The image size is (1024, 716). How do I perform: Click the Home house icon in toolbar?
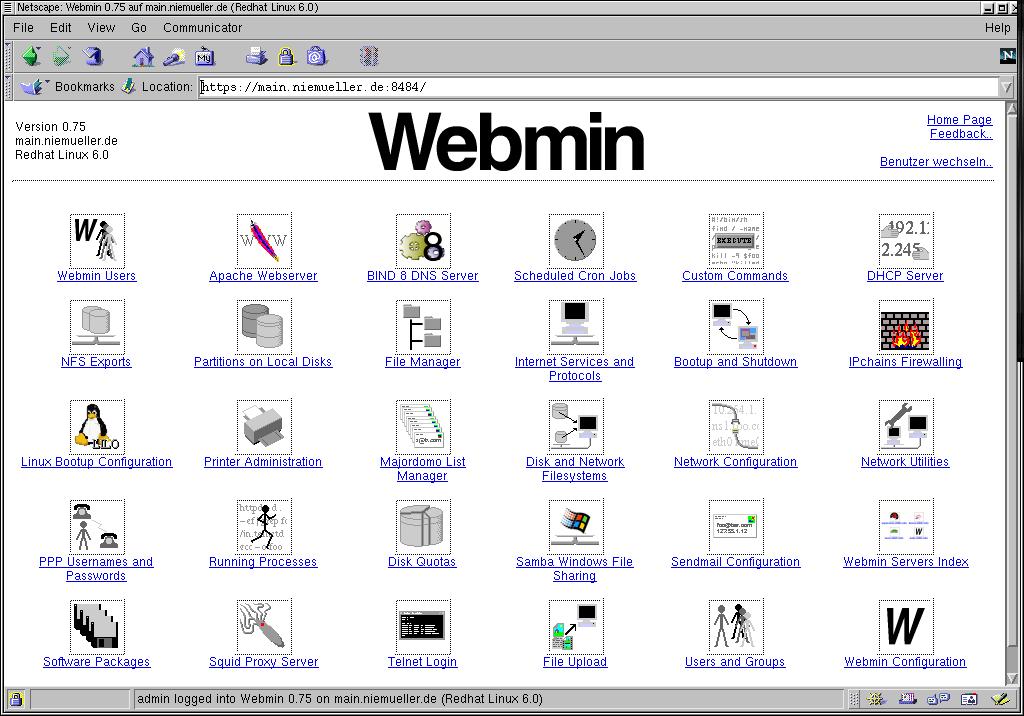click(143, 57)
